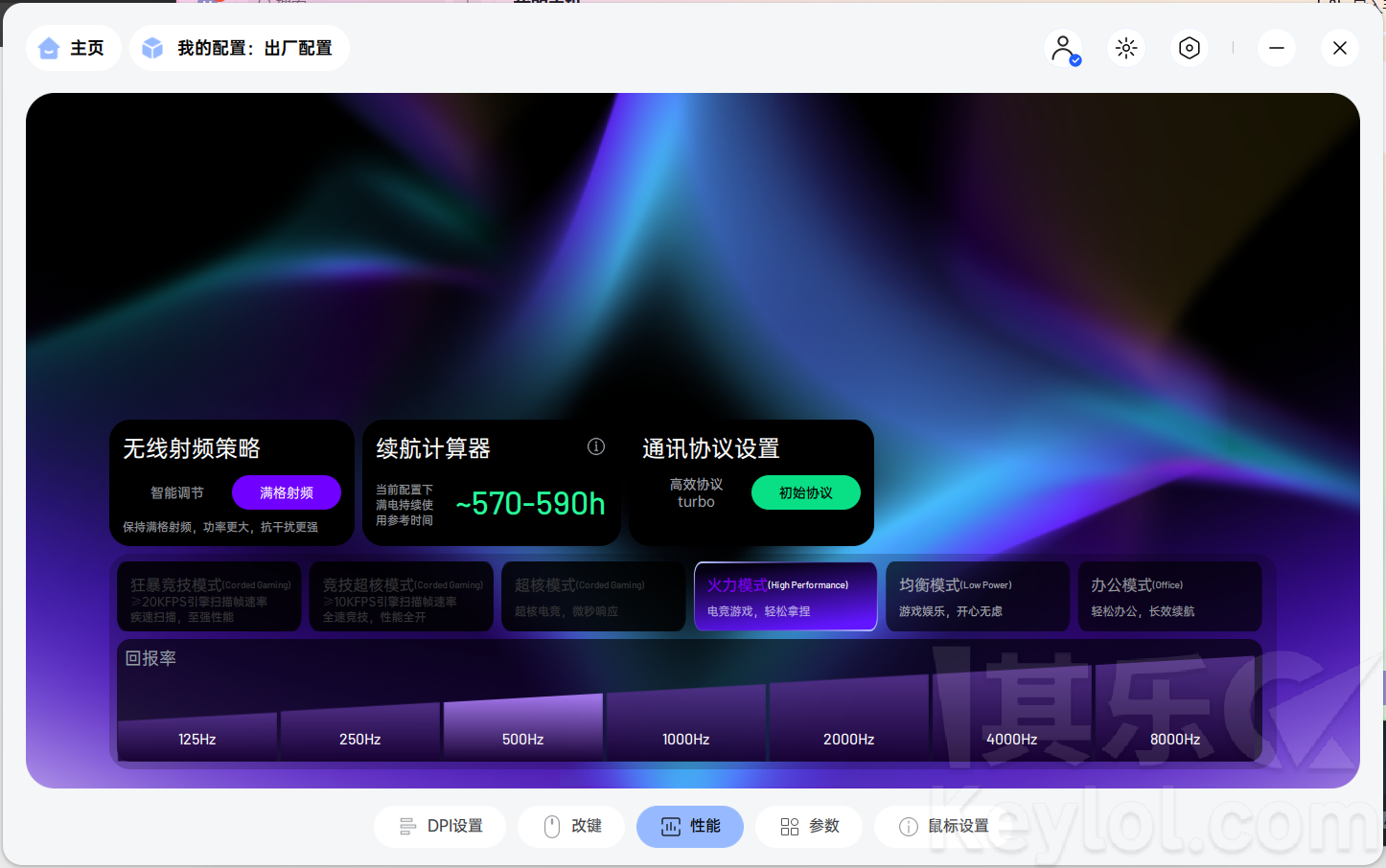The width and height of the screenshot is (1386, 868).
Task: Switch to the DPI设置 tab
Action: coord(440,827)
